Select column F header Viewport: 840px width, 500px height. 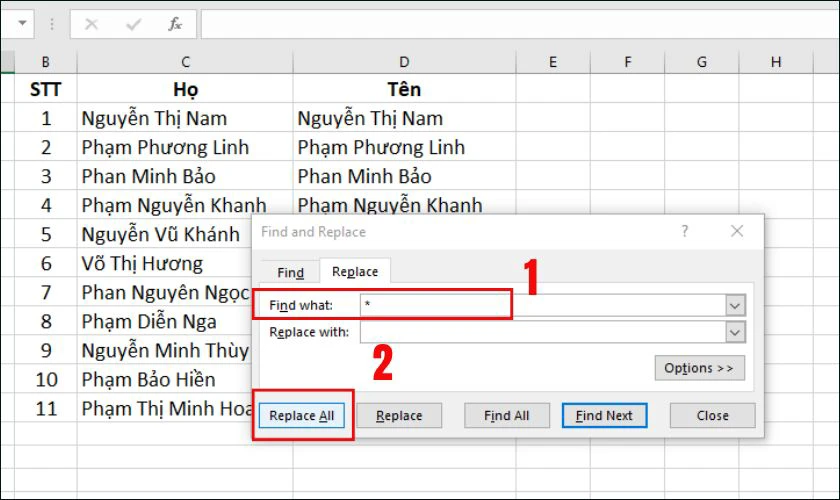[627, 62]
